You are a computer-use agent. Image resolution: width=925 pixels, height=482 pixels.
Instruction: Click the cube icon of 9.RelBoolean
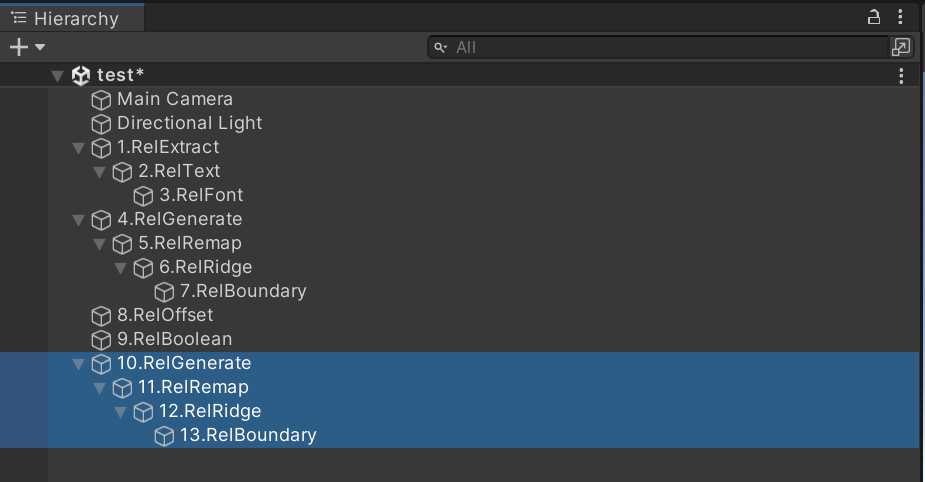click(x=101, y=340)
